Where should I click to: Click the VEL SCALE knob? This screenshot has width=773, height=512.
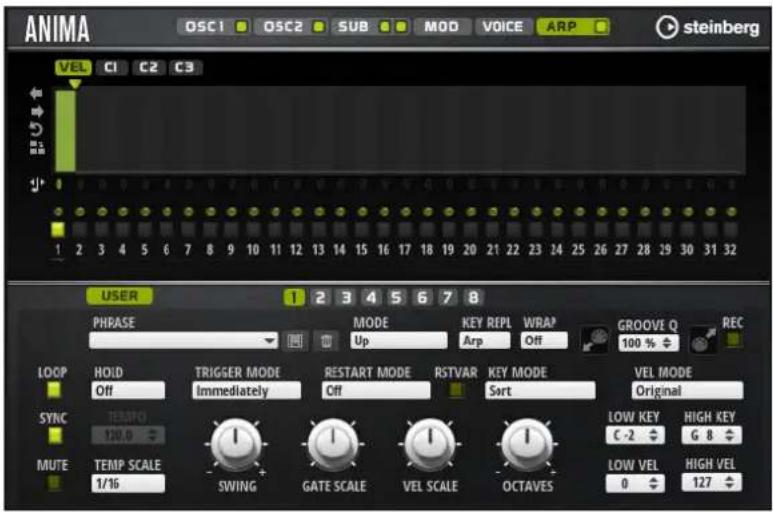430,444
